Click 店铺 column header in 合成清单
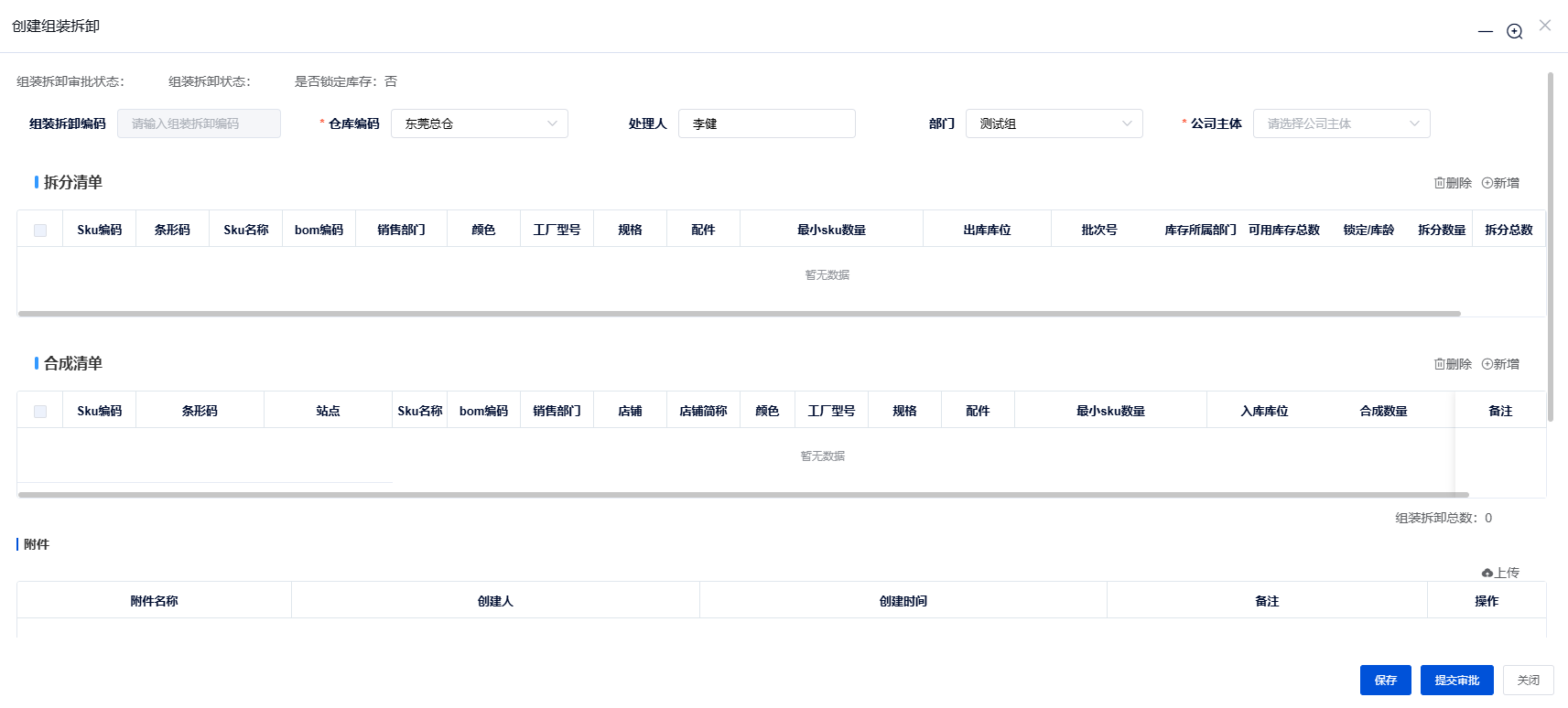The height and width of the screenshot is (708, 1568). coord(630,411)
